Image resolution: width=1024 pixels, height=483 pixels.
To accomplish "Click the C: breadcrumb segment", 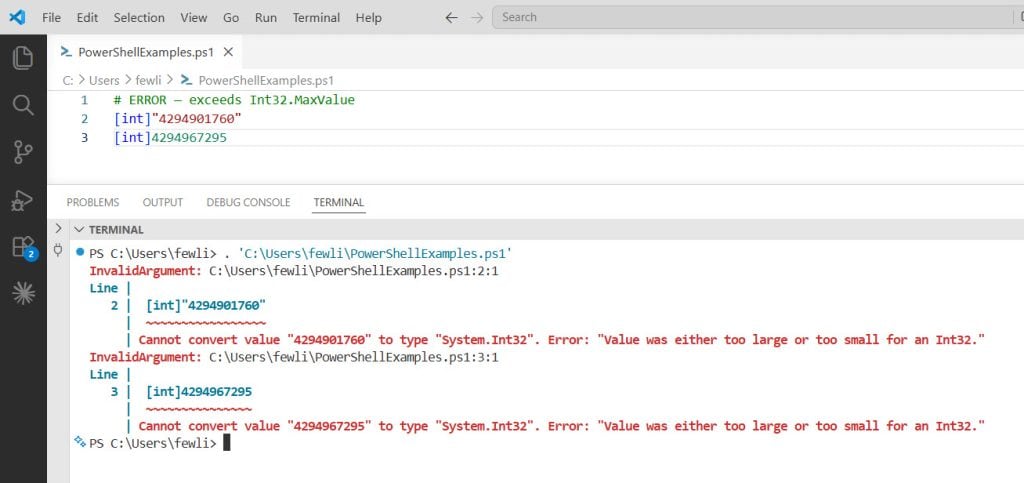I will click(68, 80).
